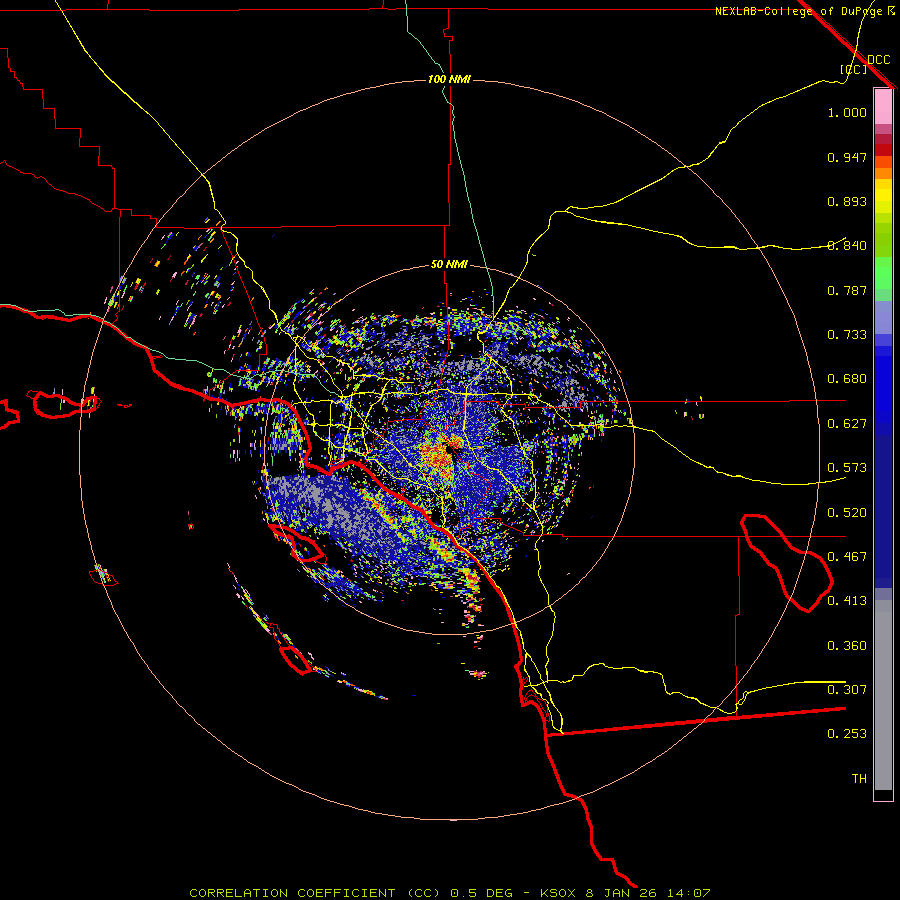The height and width of the screenshot is (900, 900).
Task: Click the 0.627 scale value
Action: [847, 424]
